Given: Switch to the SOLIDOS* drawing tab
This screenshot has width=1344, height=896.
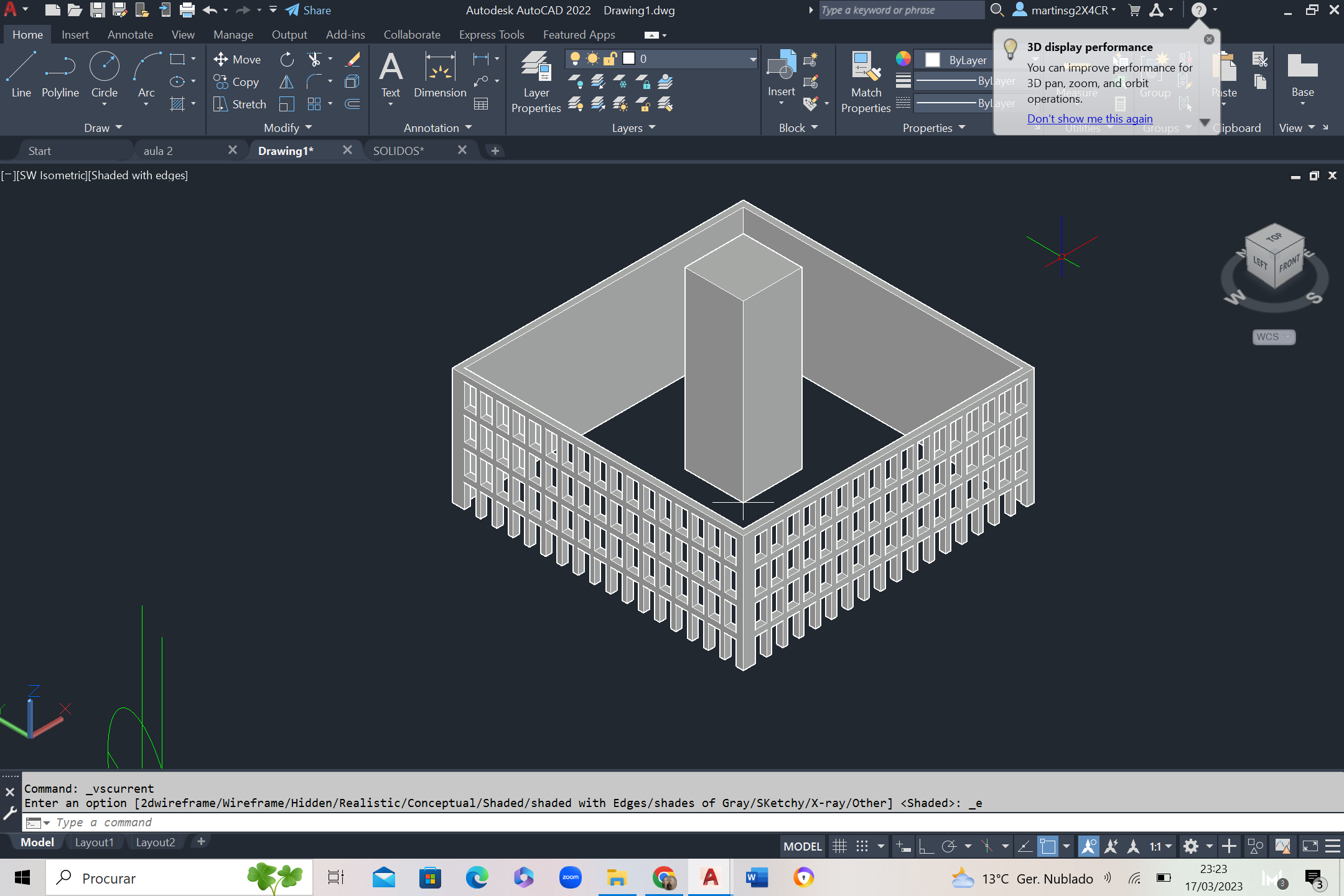Looking at the screenshot, I should point(398,151).
